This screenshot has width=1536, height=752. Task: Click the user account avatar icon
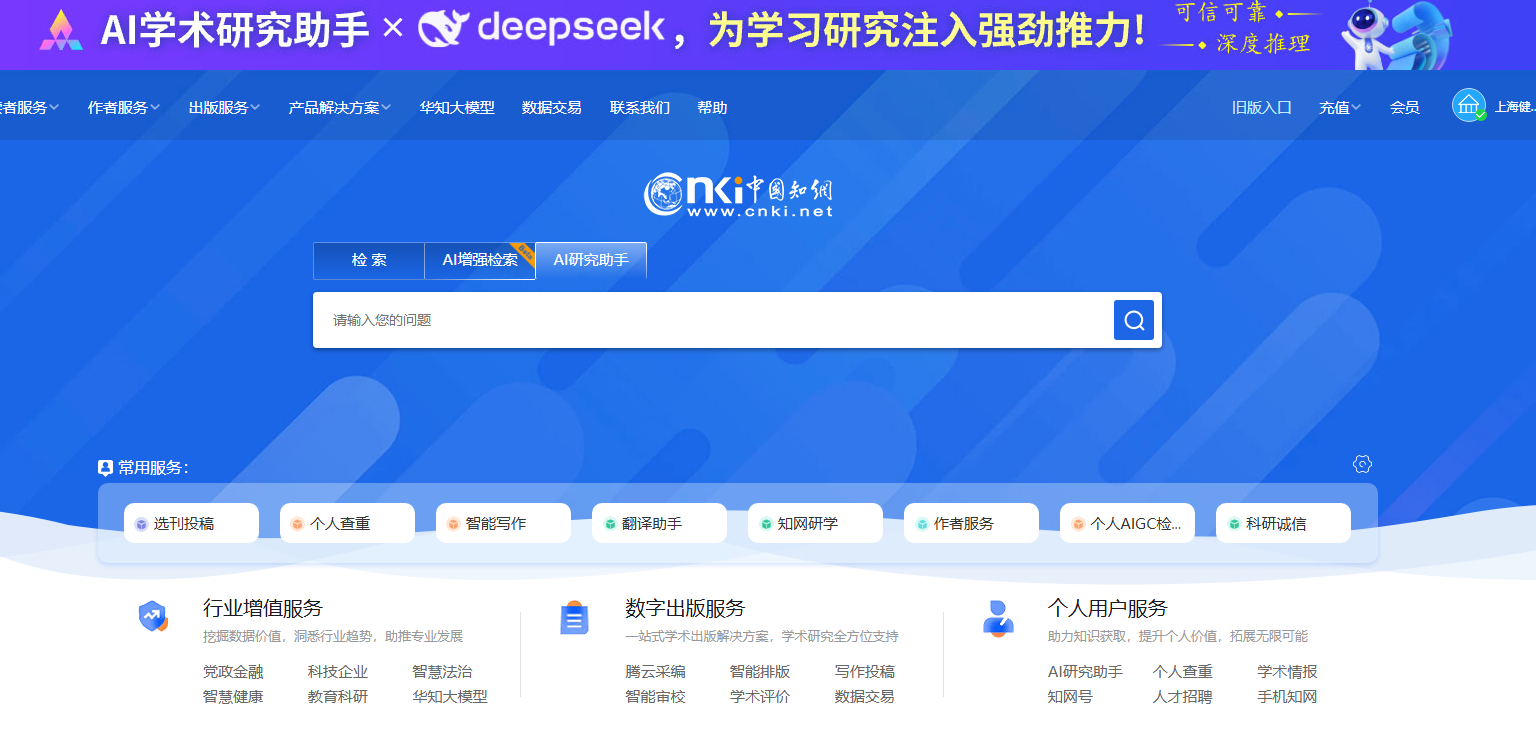click(1468, 106)
